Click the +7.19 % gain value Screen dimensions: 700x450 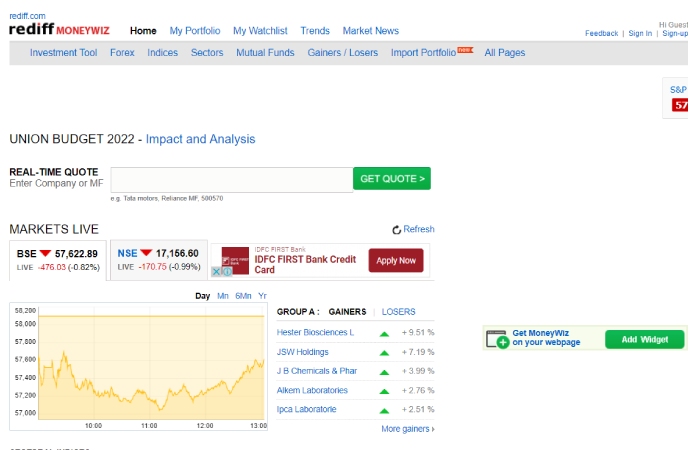[x=418, y=352]
